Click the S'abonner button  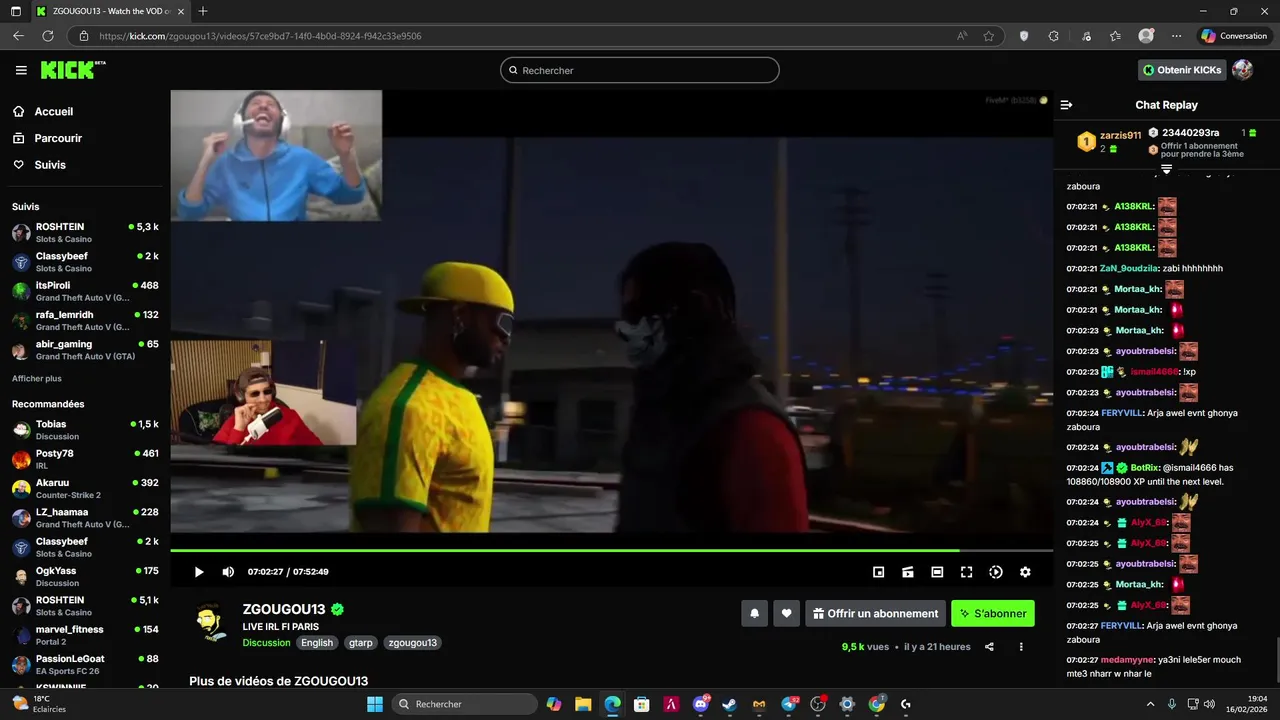tap(993, 614)
